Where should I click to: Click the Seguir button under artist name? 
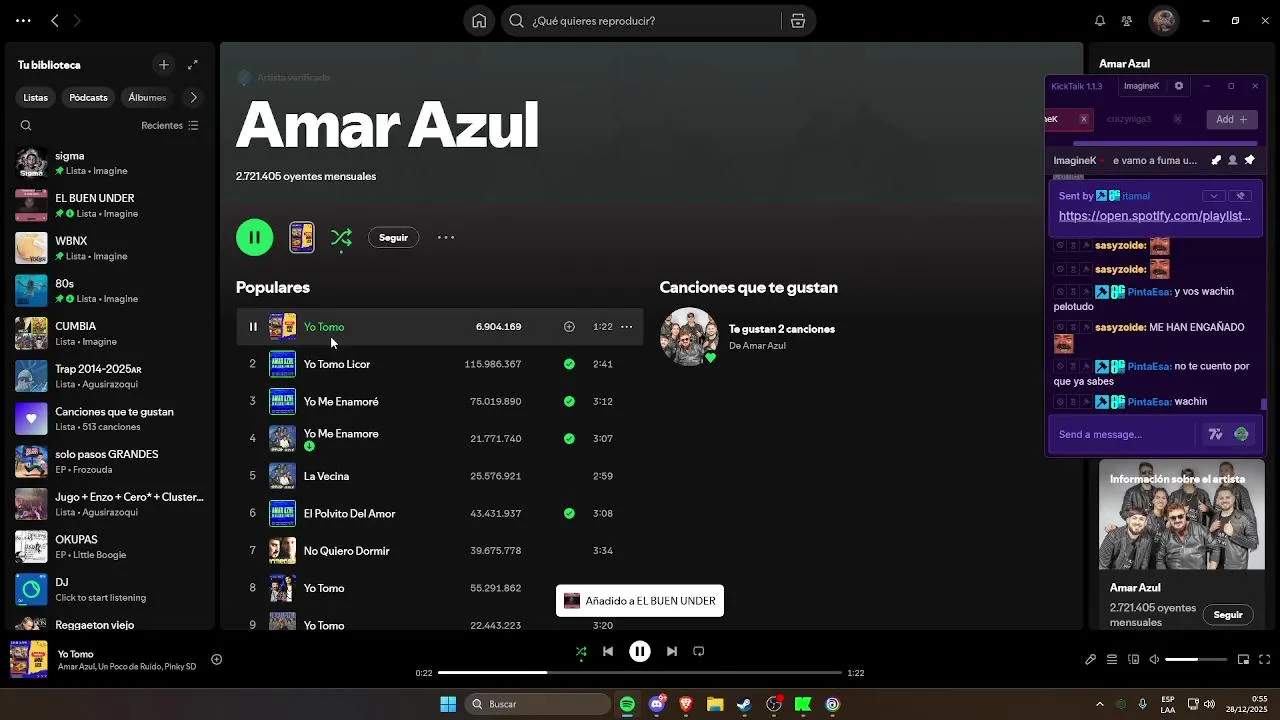click(393, 238)
